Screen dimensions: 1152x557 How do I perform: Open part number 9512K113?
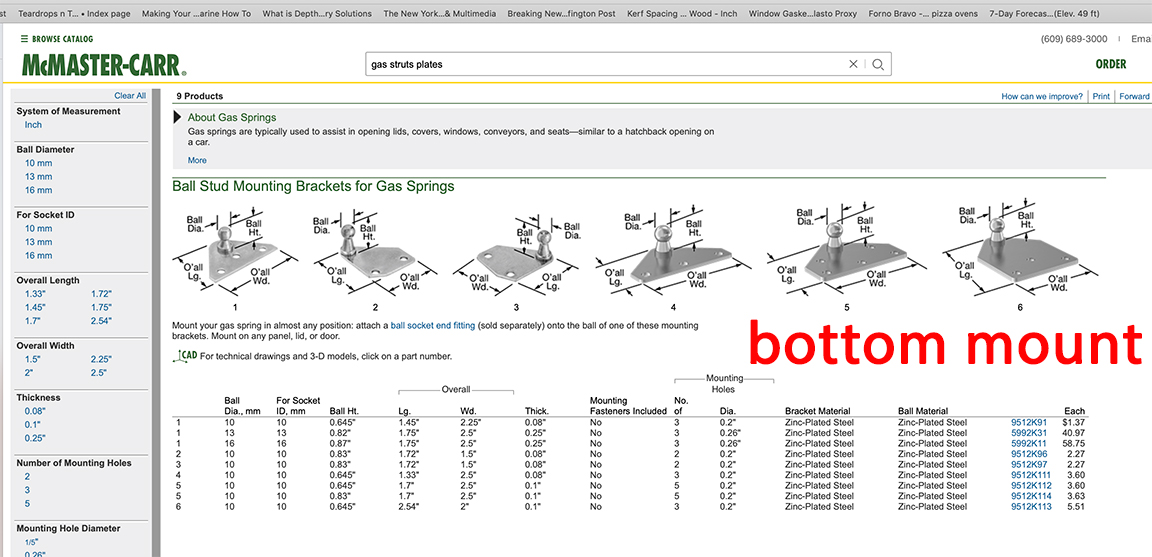tap(1032, 506)
